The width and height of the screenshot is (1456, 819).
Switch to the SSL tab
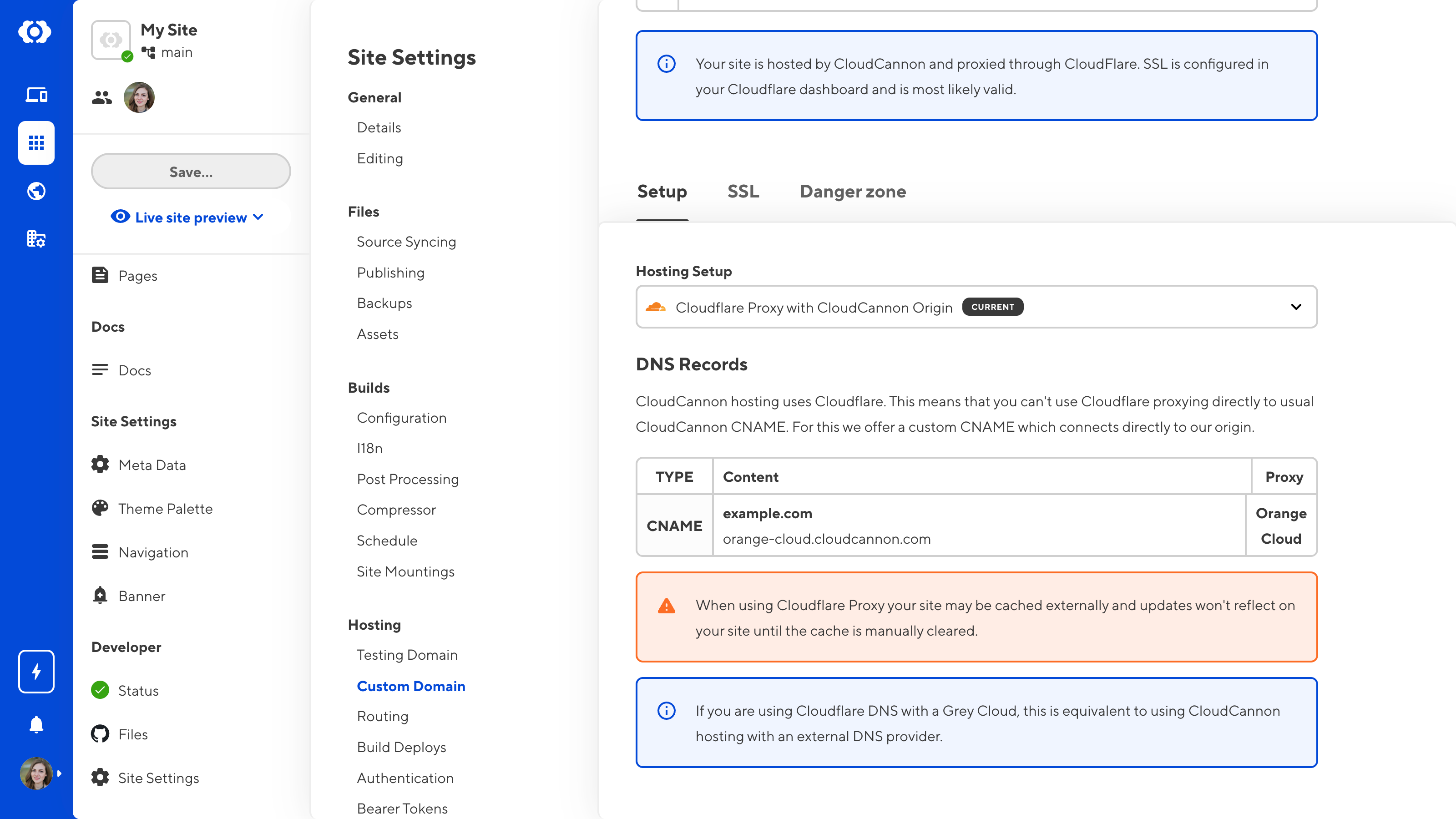pyautogui.click(x=743, y=190)
